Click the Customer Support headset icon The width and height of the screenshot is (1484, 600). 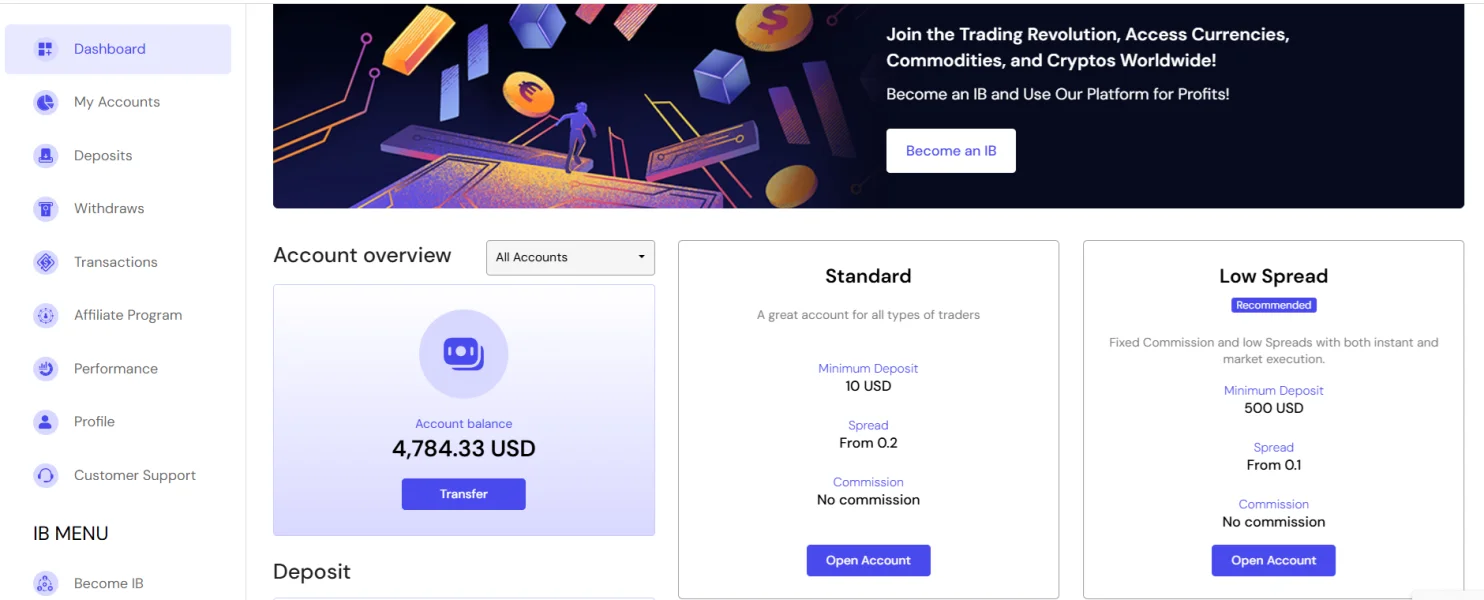point(45,475)
